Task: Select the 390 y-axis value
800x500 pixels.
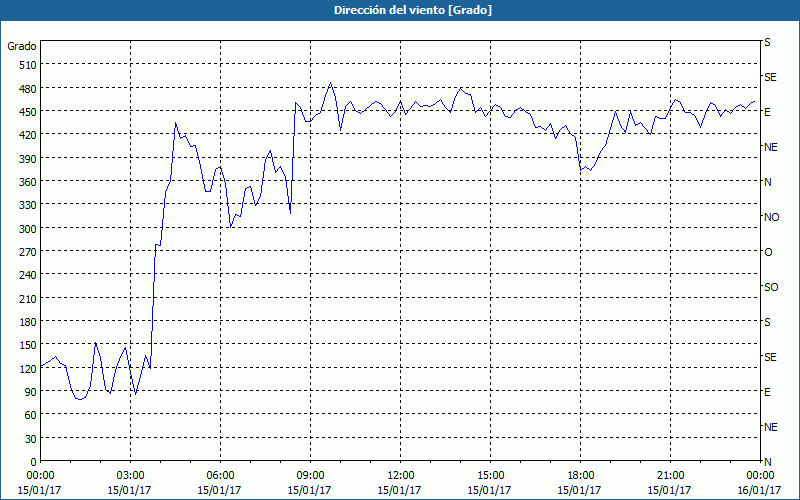Action: tap(28, 158)
